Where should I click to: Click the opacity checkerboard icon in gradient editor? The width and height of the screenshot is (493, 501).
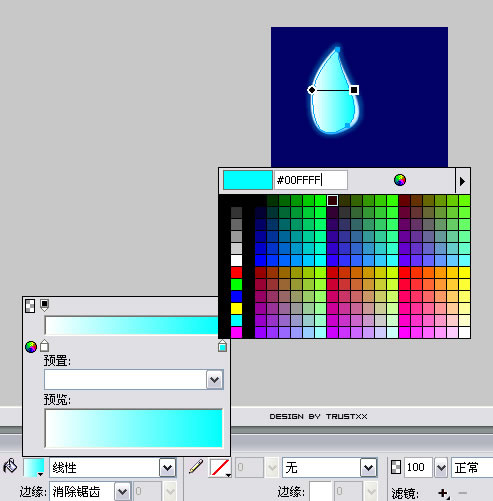30,306
